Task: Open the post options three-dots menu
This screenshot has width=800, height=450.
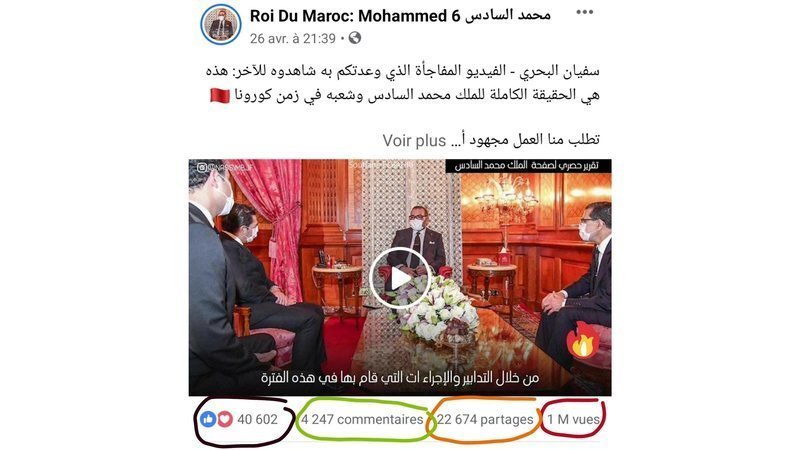Action: coord(584,13)
